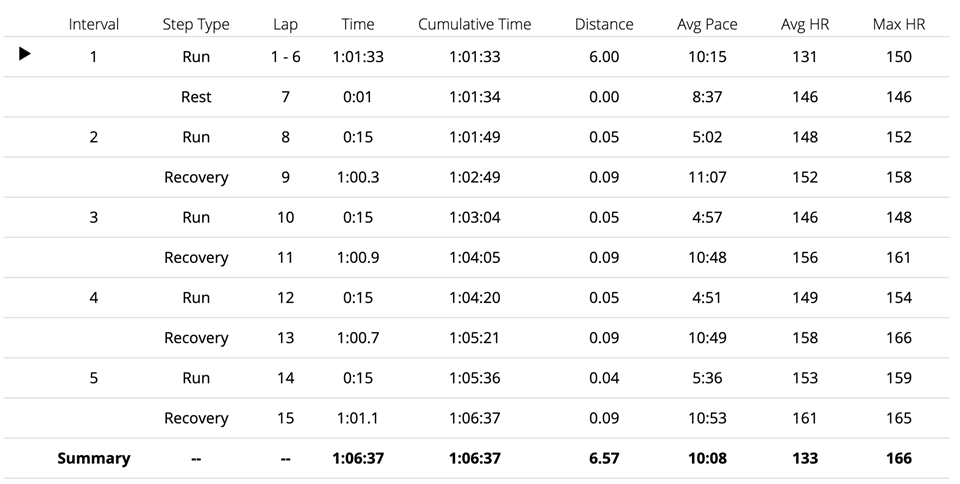The image size is (960, 484).
Task: Click the Rest row for lap 7
Action: [476, 97]
